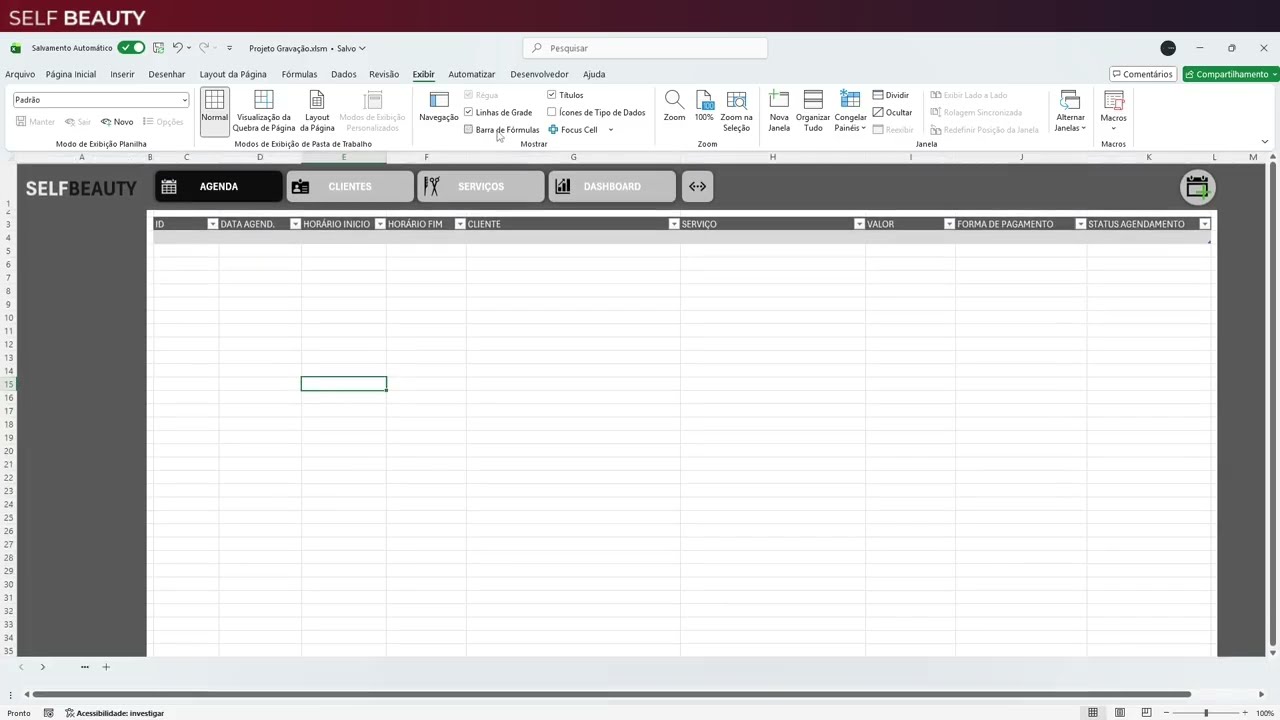Click the Undo arrow in the title bar
The height and width of the screenshot is (720, 1280).
[x=177, y=48]
